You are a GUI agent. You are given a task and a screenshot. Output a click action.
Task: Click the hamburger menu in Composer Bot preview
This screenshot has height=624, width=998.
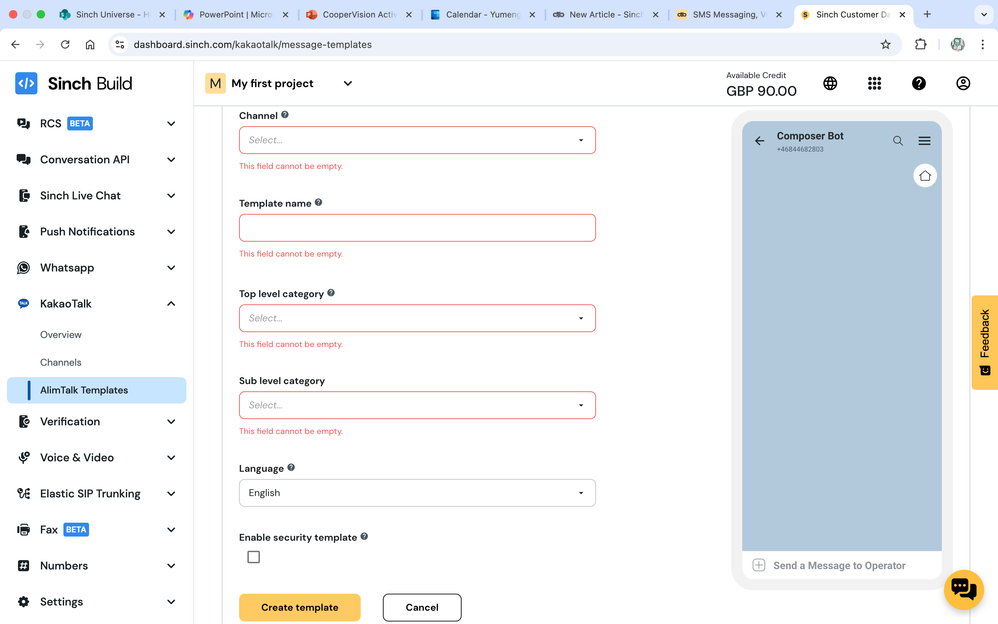[924, 141]
